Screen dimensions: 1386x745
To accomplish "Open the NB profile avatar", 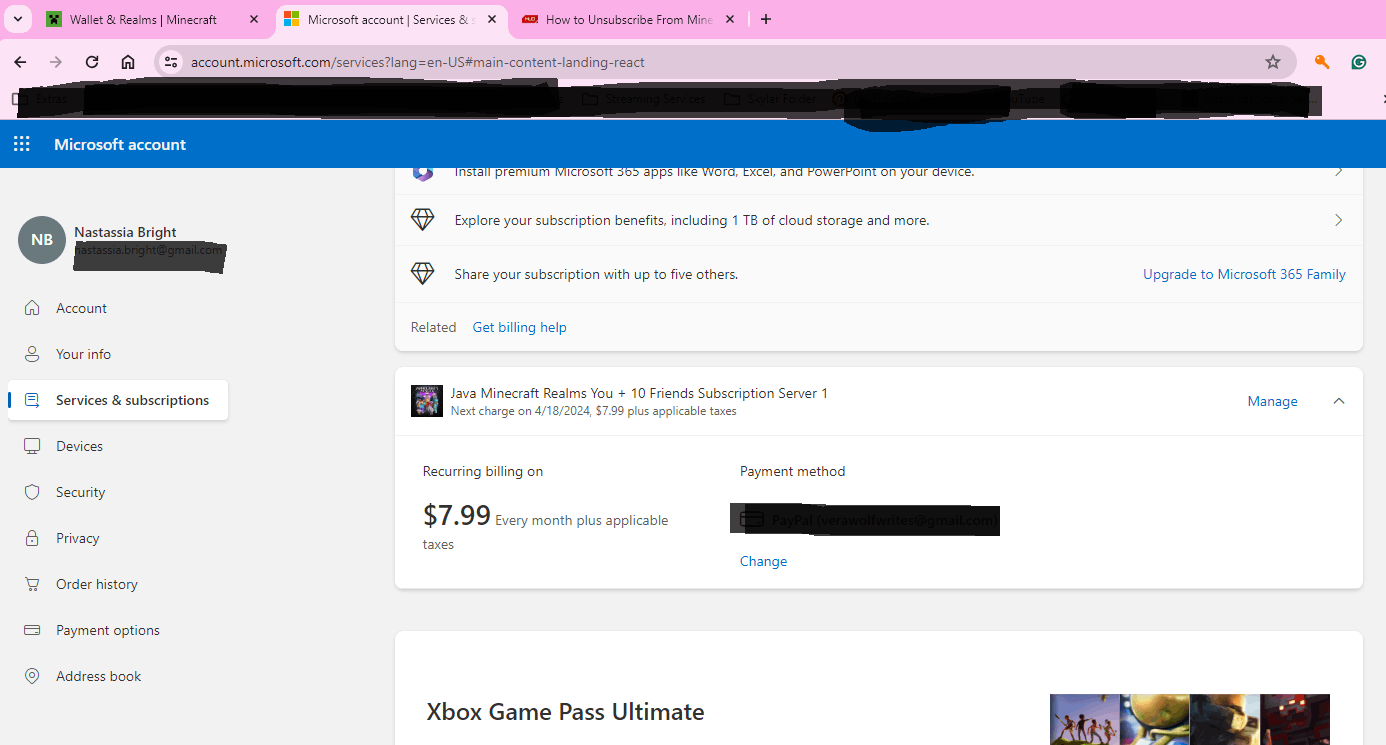I will click(42, 240).
